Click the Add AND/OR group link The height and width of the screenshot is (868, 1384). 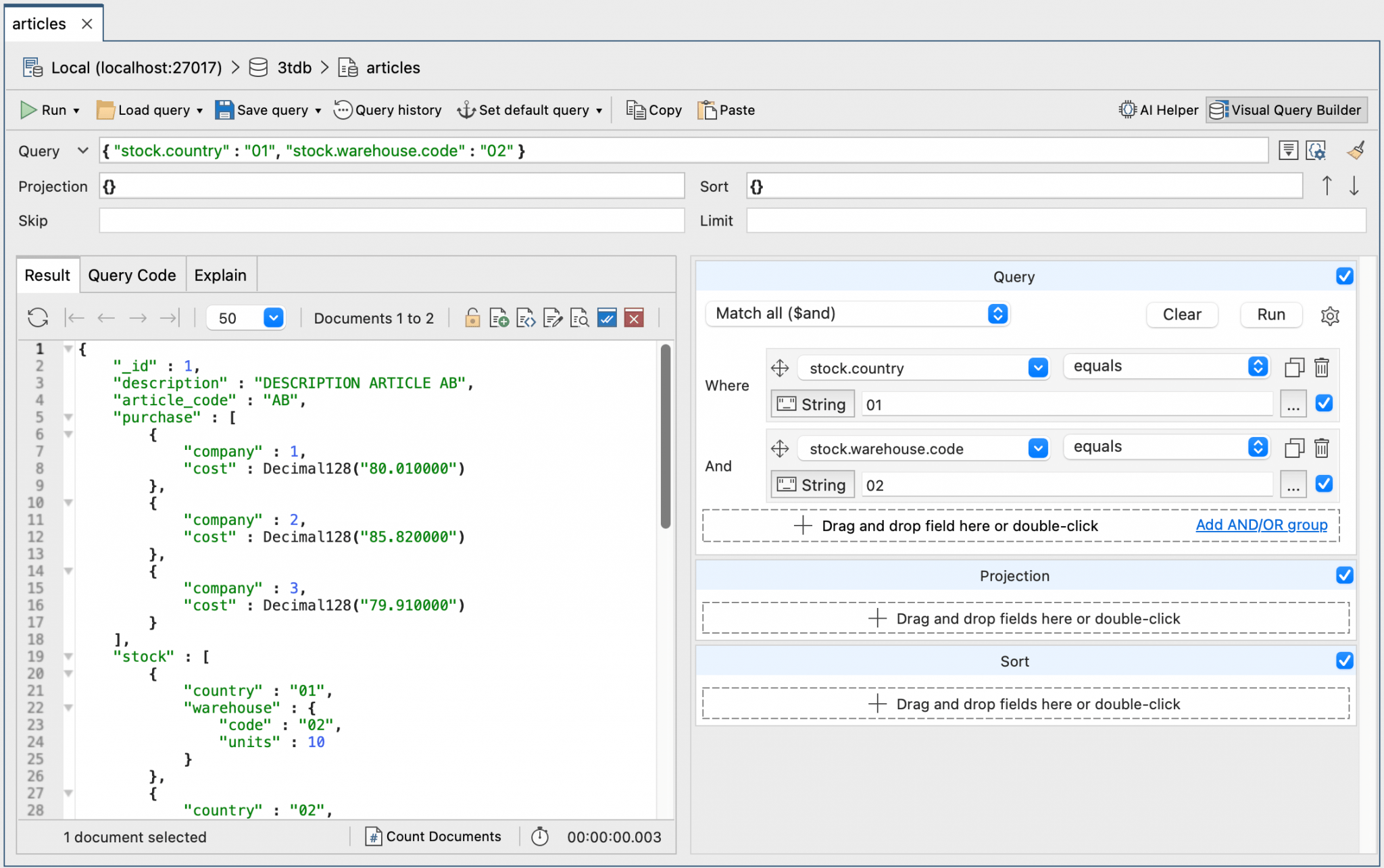[x=1261, y=525]
